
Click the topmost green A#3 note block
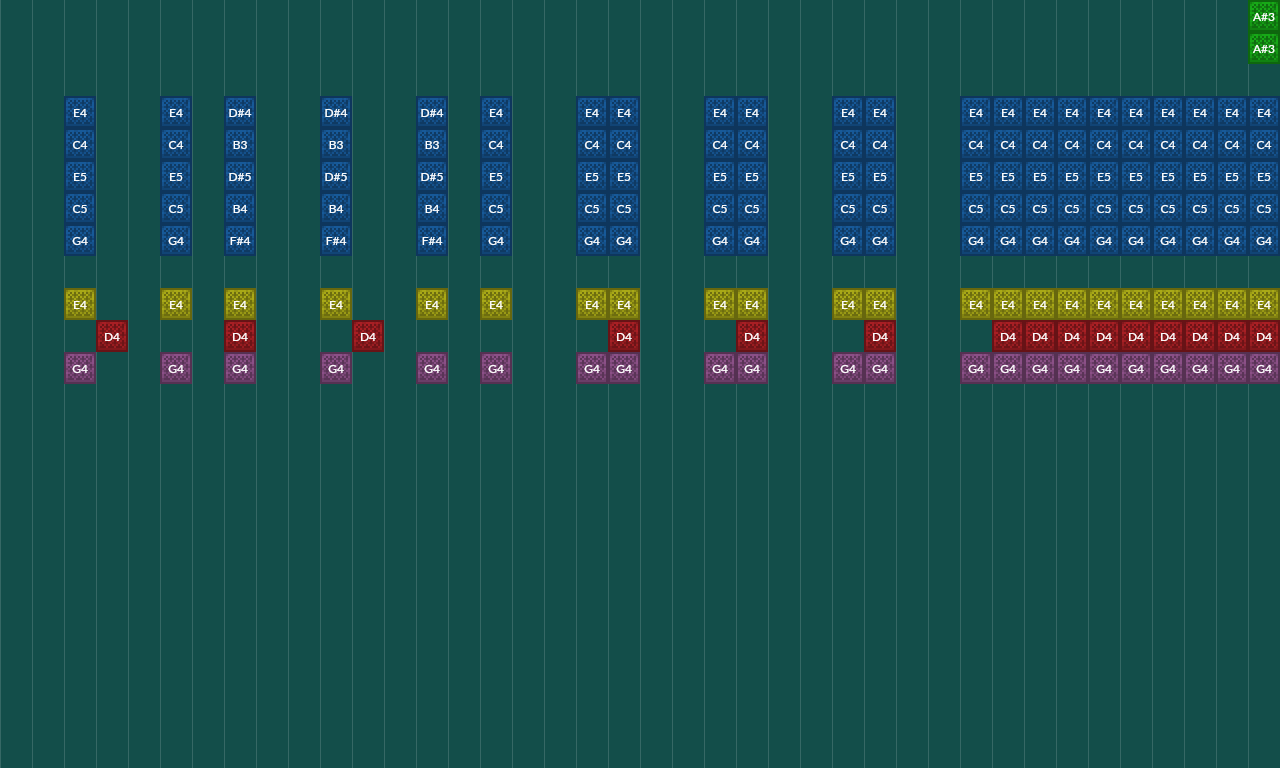pos(1263,16)
